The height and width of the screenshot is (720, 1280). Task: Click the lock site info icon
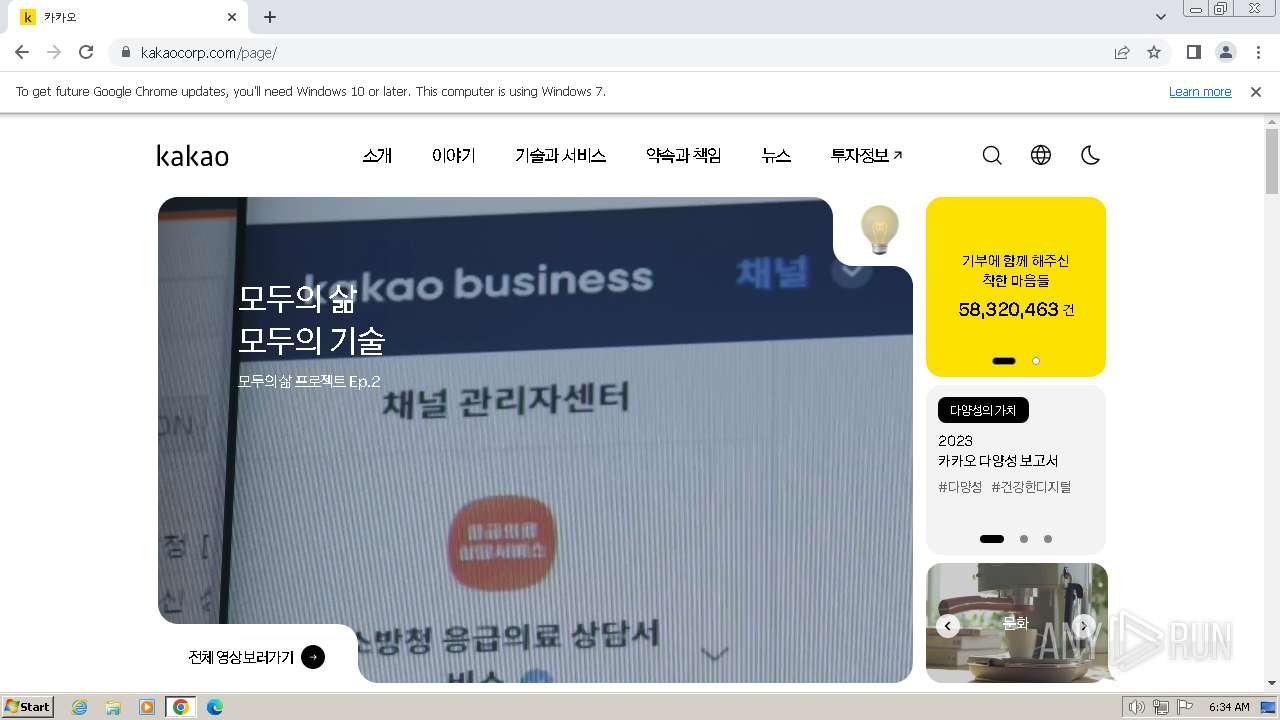pos(125,52)
